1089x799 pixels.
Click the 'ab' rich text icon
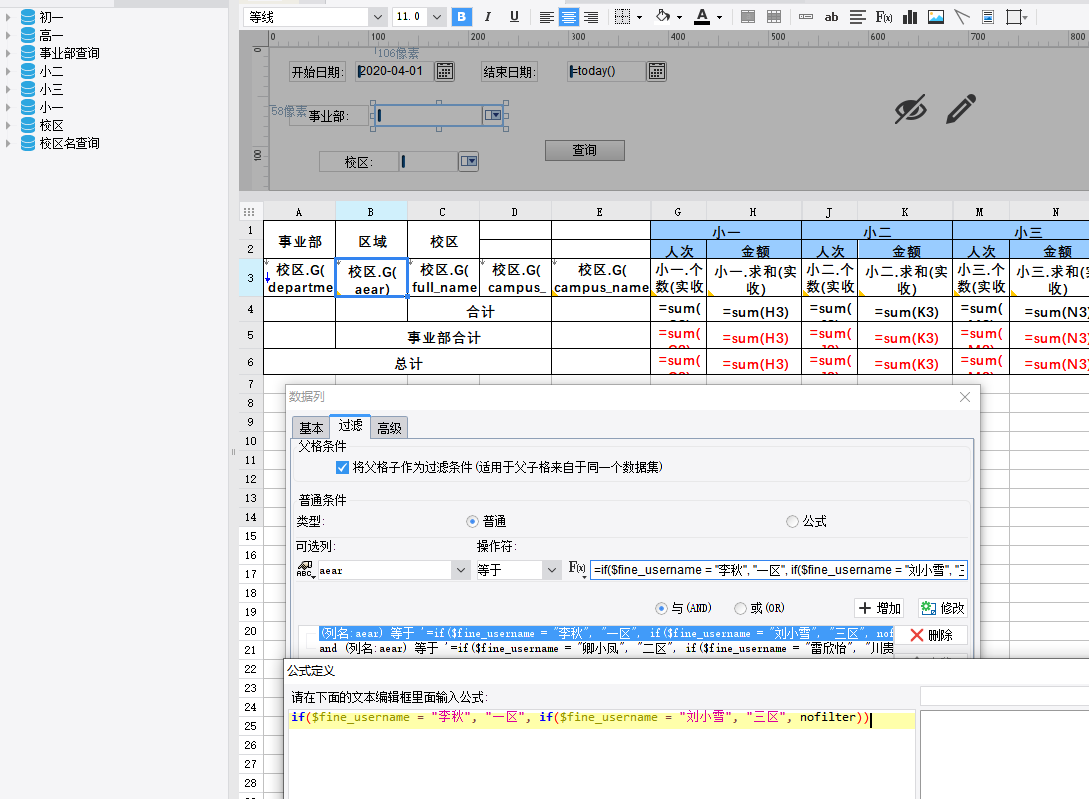[831, 17]
